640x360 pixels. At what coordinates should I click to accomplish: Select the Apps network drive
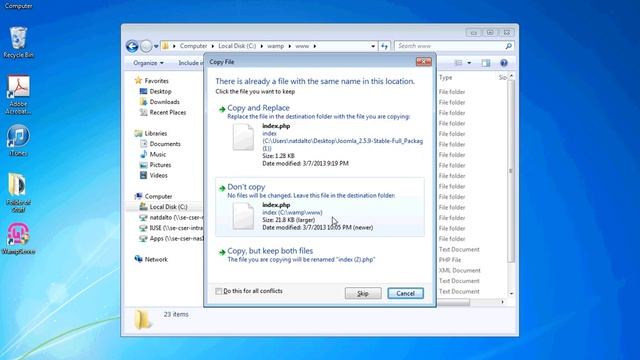pos(171,239)
